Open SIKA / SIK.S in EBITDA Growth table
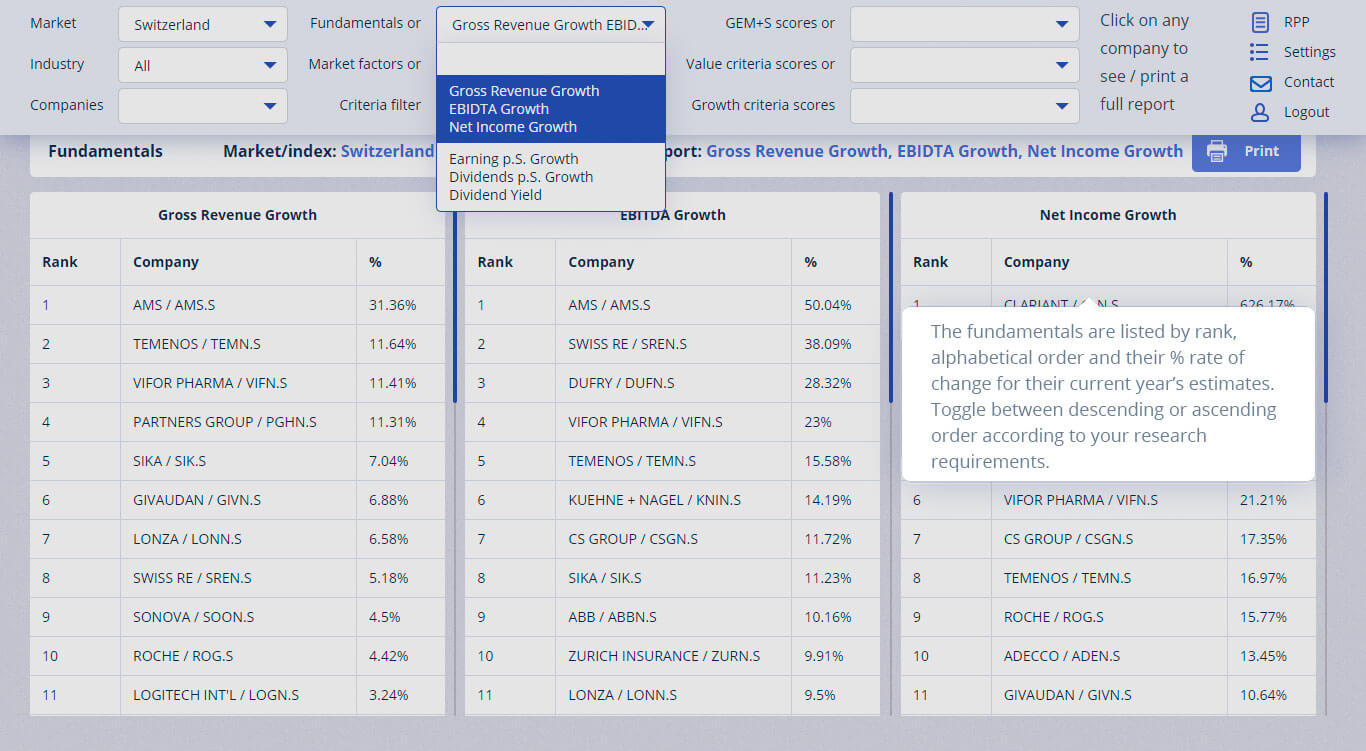Image resolution: width=1366 pixels, height=751 pixels. point(605,578)
